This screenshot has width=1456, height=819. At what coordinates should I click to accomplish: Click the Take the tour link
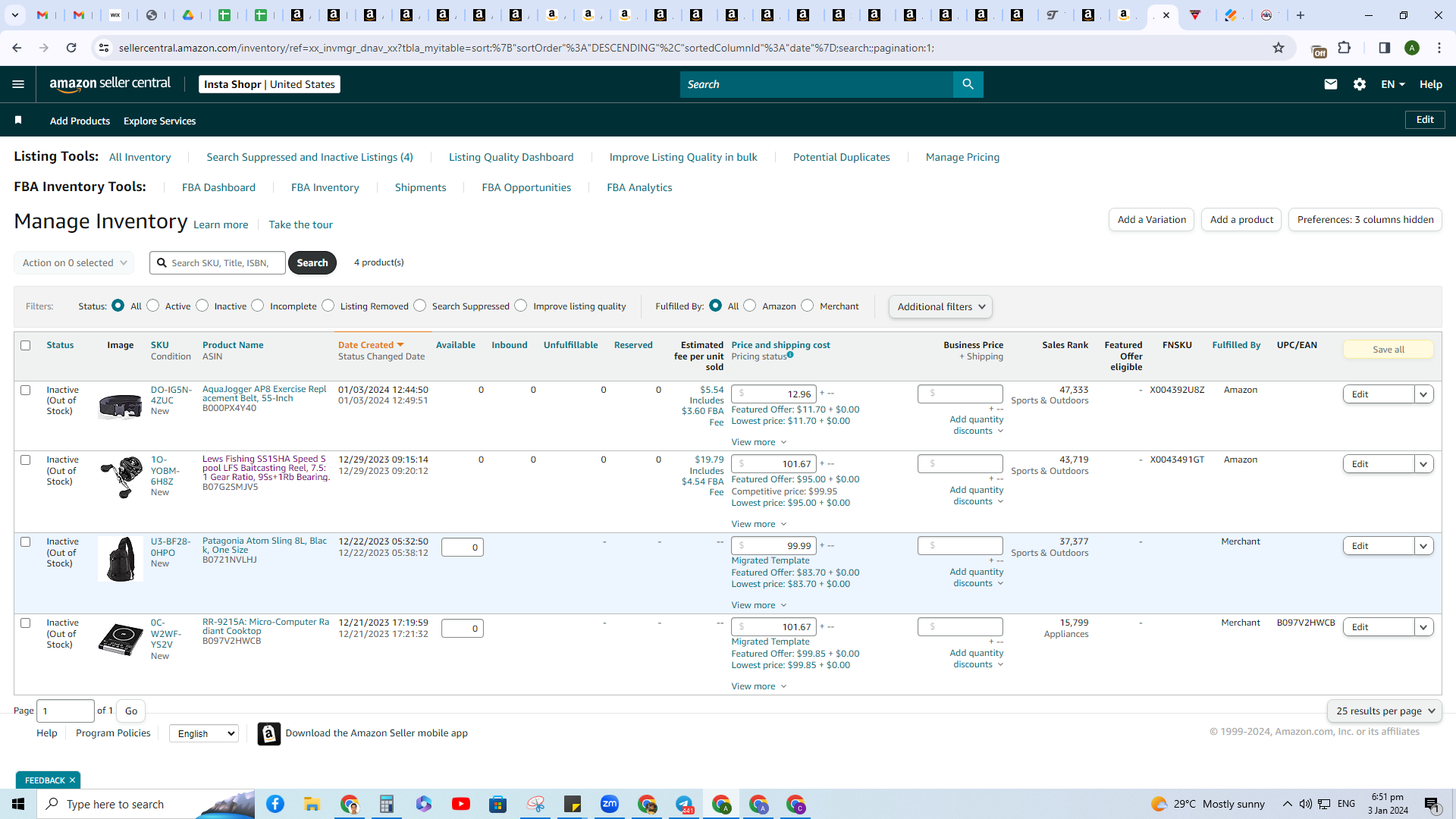300,224
